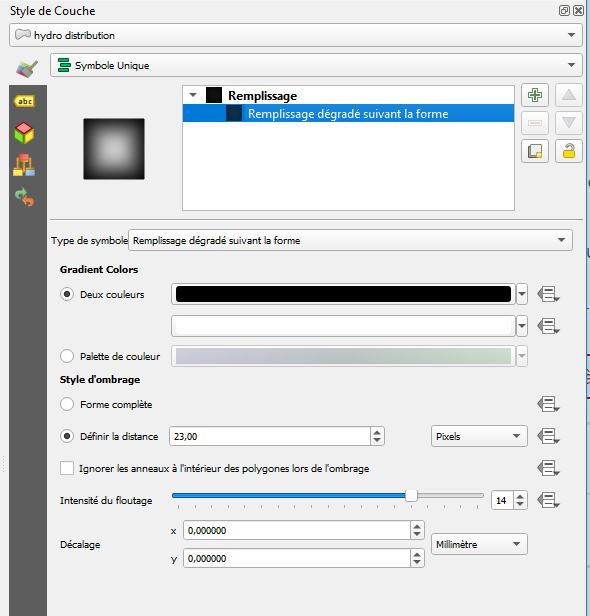590x616 pixels.
Task: Switch to the Labels abc tab
Action: [x=24, y=101]
